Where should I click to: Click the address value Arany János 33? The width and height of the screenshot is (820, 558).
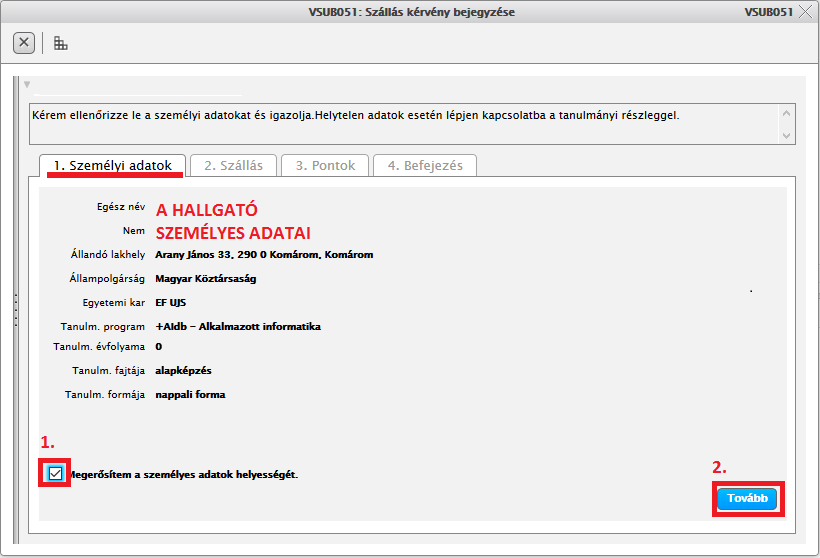264,255
